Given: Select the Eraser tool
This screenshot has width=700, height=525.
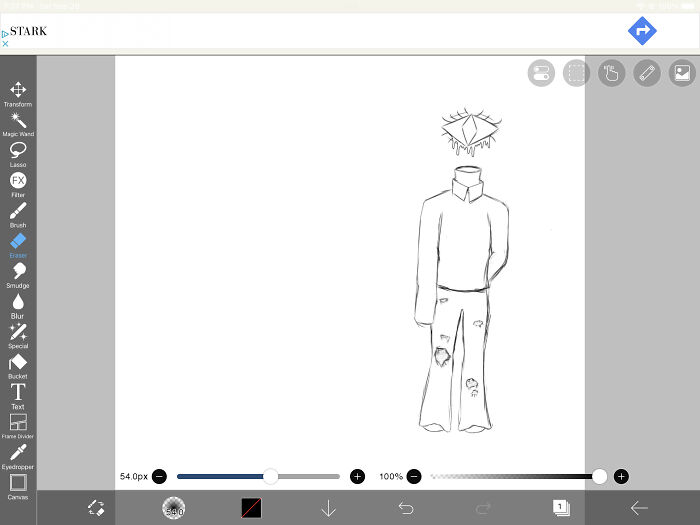Looking at the screenshot, I should [x=18, y=246].
